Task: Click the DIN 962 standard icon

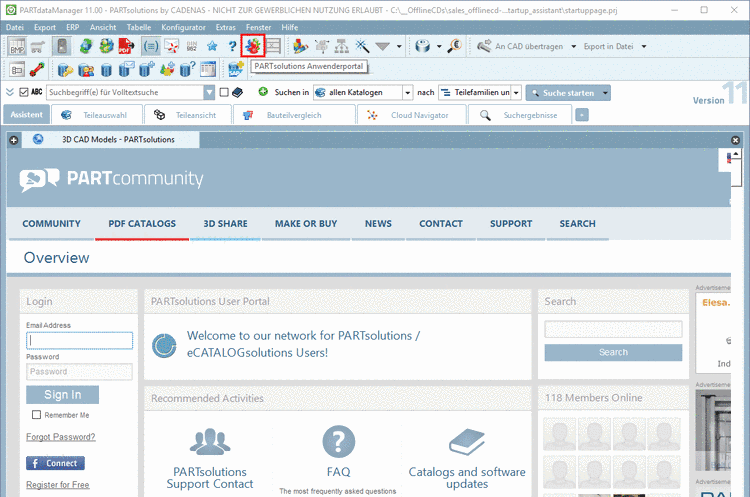Action: (192, 46)
